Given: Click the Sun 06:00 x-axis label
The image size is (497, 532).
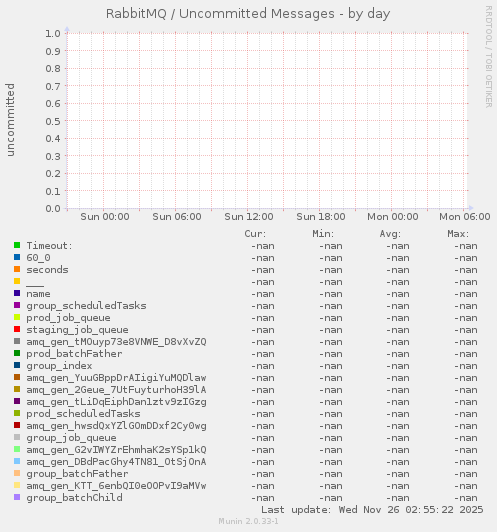Looking at the screenshot, I should 177,217.
